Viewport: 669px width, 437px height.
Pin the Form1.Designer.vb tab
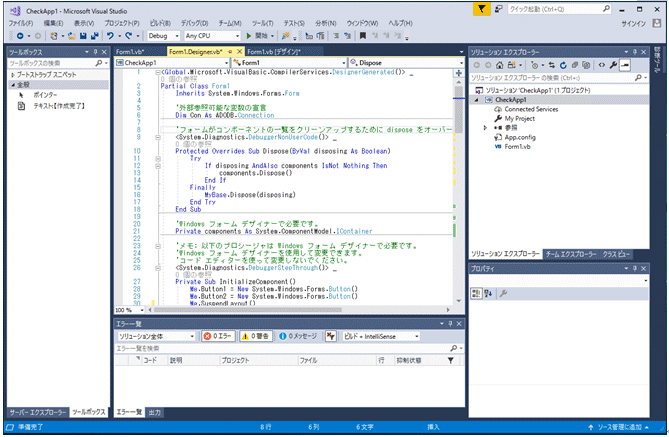(x=230, y=52)
